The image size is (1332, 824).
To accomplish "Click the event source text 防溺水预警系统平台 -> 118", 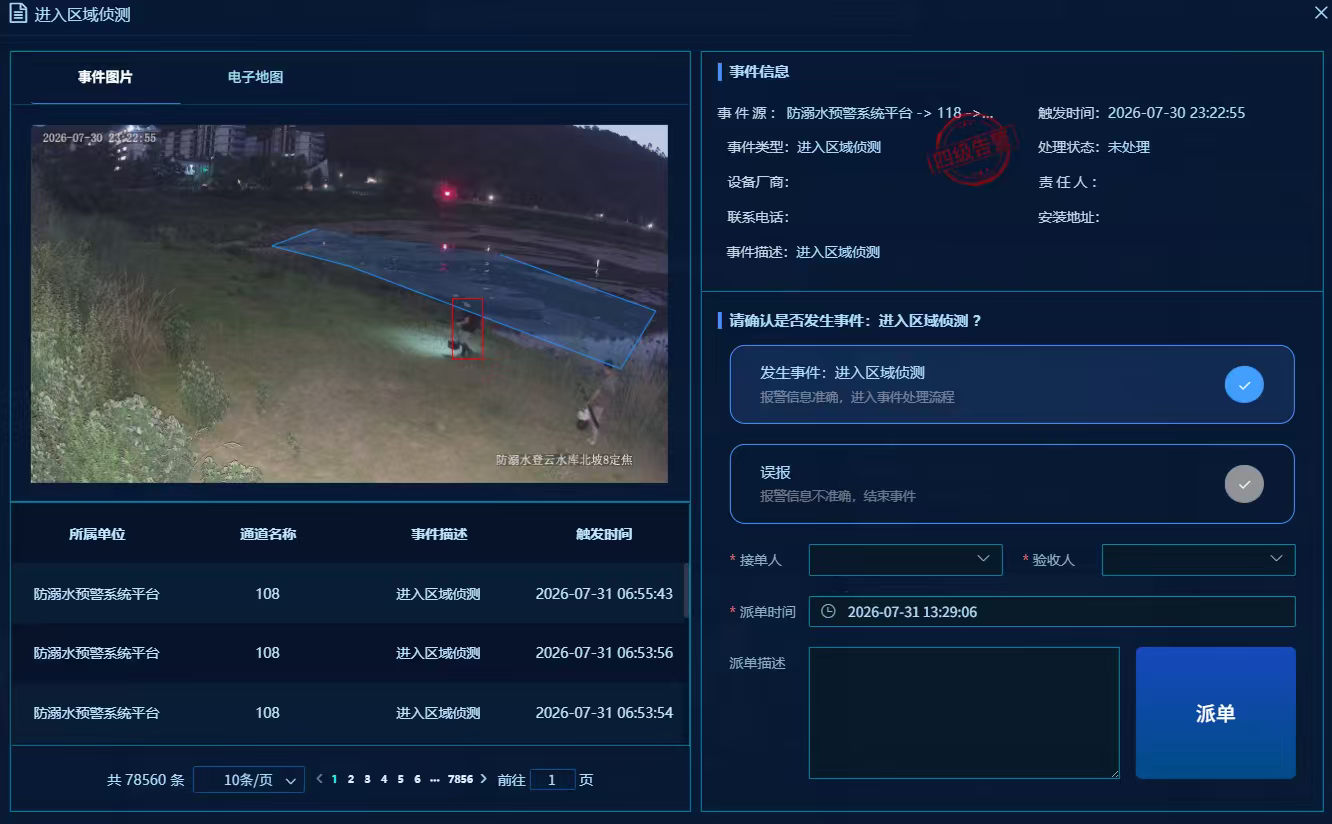I will [890, 113].
